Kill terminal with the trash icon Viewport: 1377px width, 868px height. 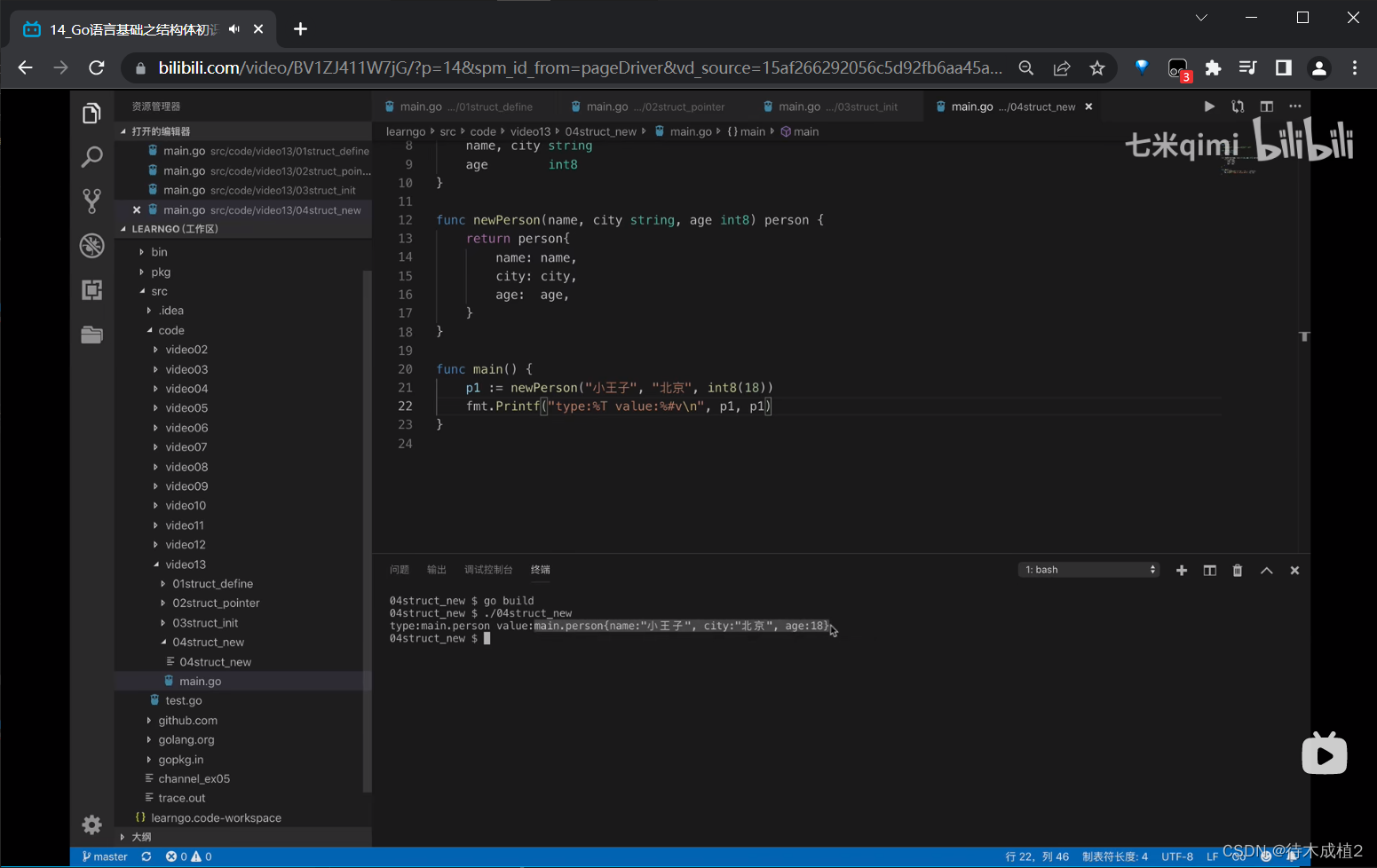tap(1238, 571)
